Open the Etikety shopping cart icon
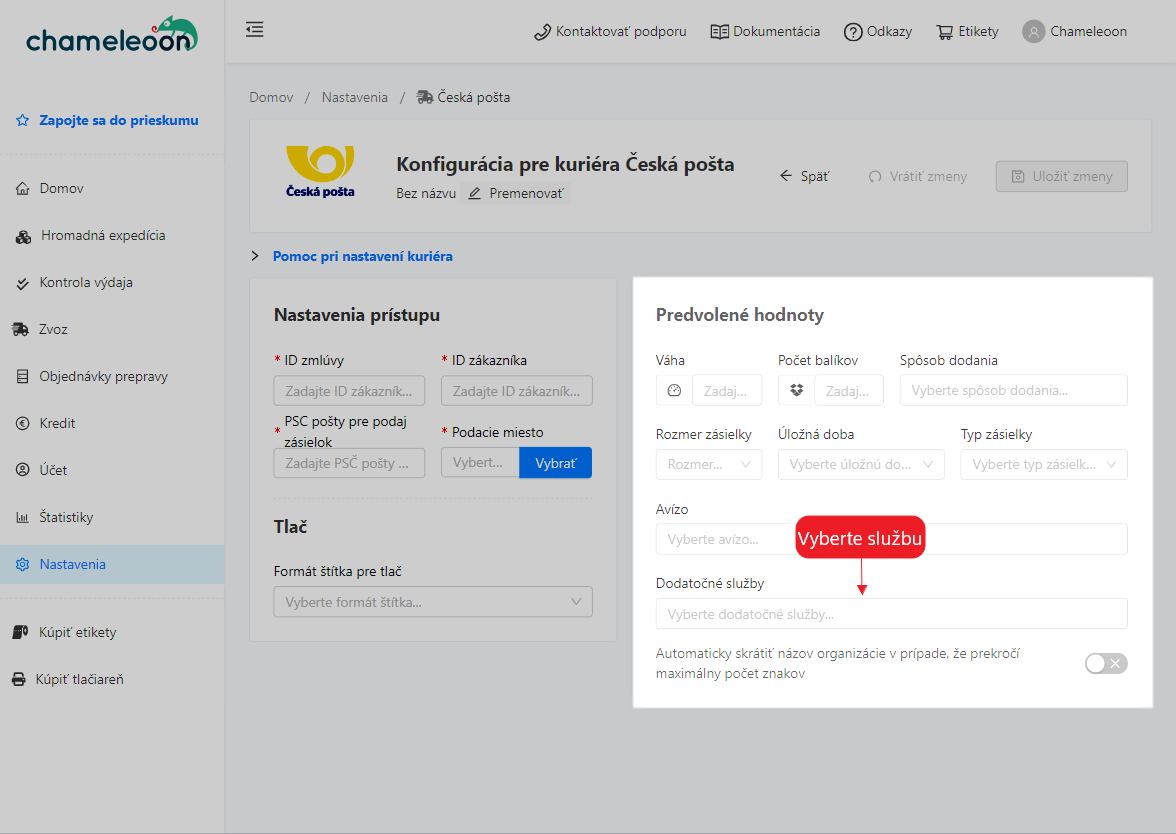1176x834 pixels. tap(944, 32)
